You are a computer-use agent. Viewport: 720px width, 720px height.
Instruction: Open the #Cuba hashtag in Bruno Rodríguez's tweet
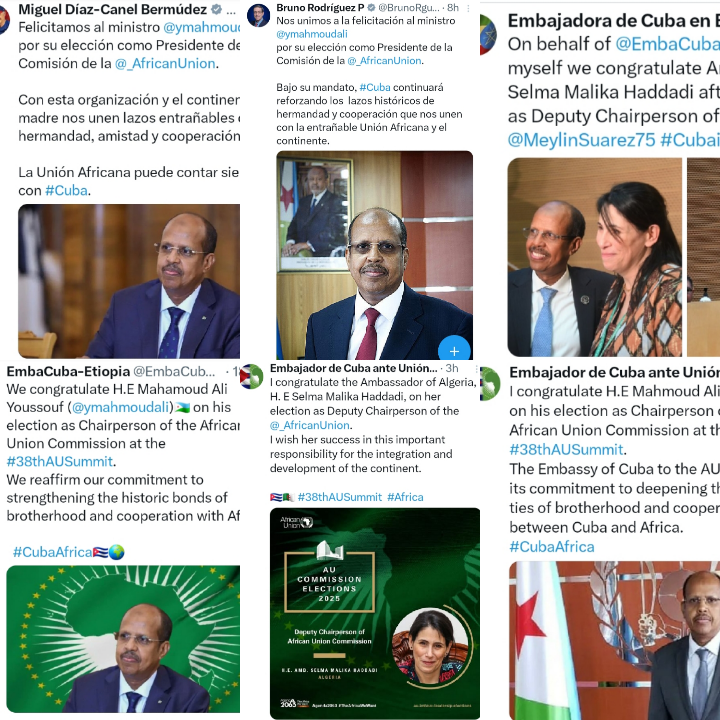click(375, 87)
